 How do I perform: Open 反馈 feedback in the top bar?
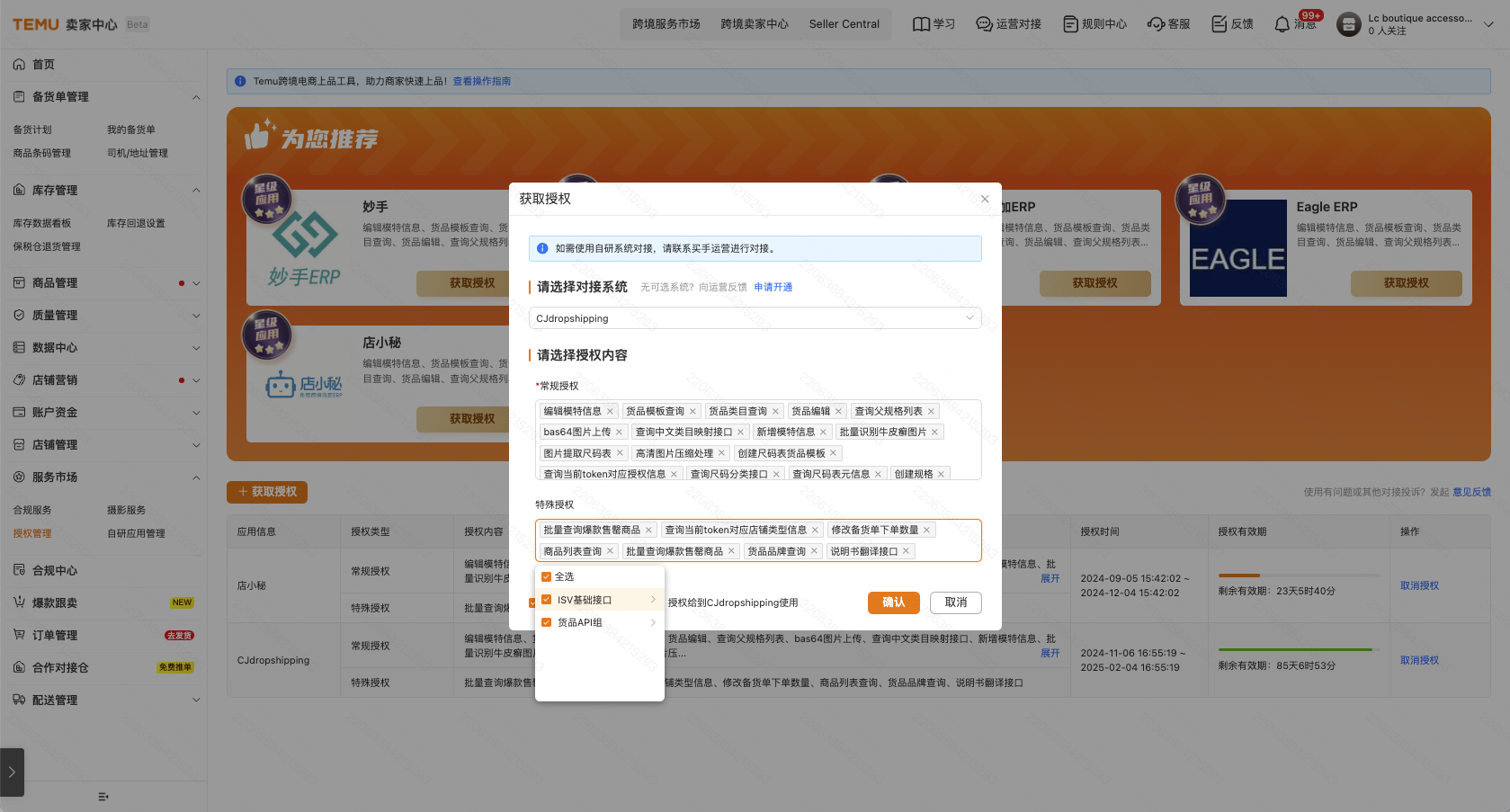pyautogui.click(x=1232, y=24)
